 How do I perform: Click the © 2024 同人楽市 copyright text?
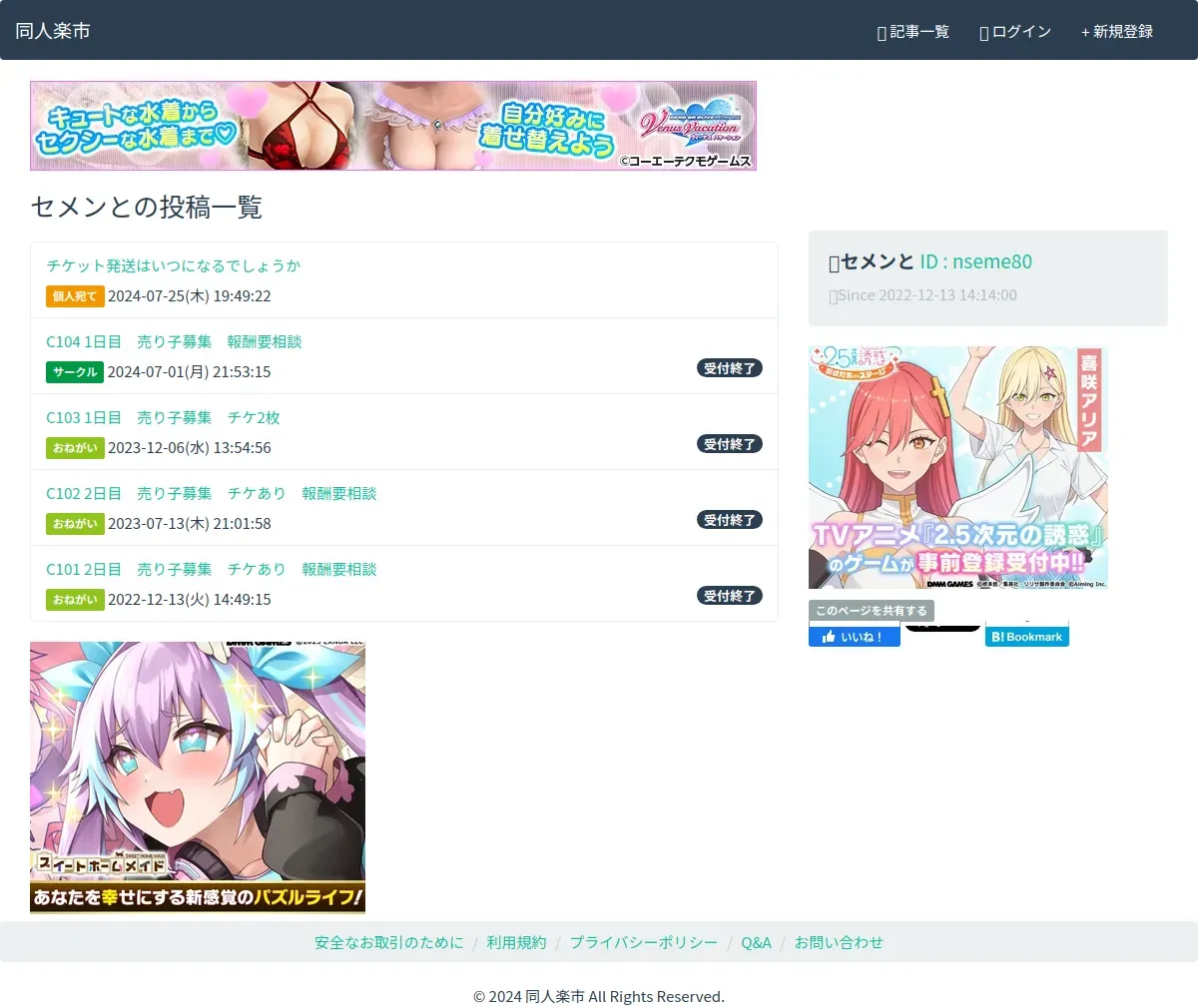599,997
